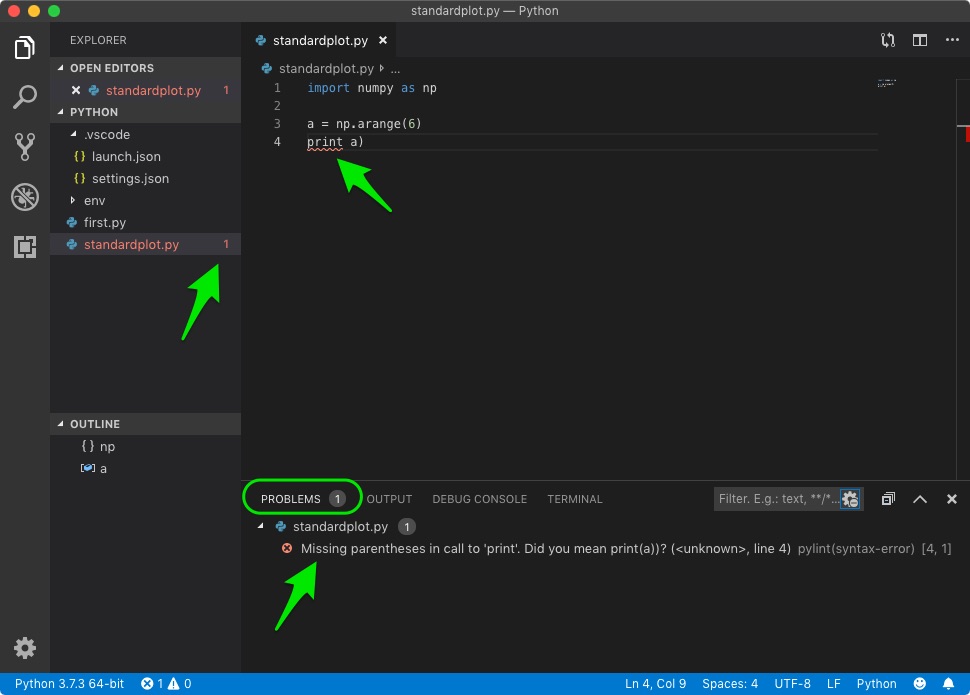Image resolution: width=970 pixels, height=695 pixels.
Task: Click the feedback smiley in the status bar
Action: 920,683
